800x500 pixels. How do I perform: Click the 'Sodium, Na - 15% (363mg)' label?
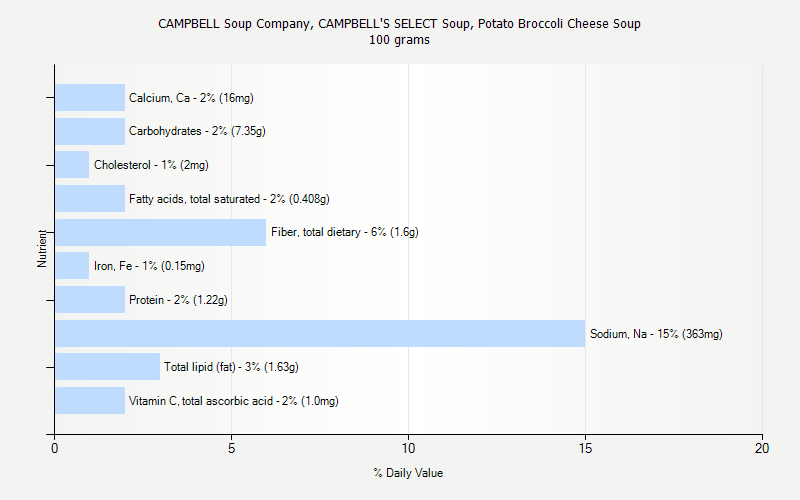point(656,334)
